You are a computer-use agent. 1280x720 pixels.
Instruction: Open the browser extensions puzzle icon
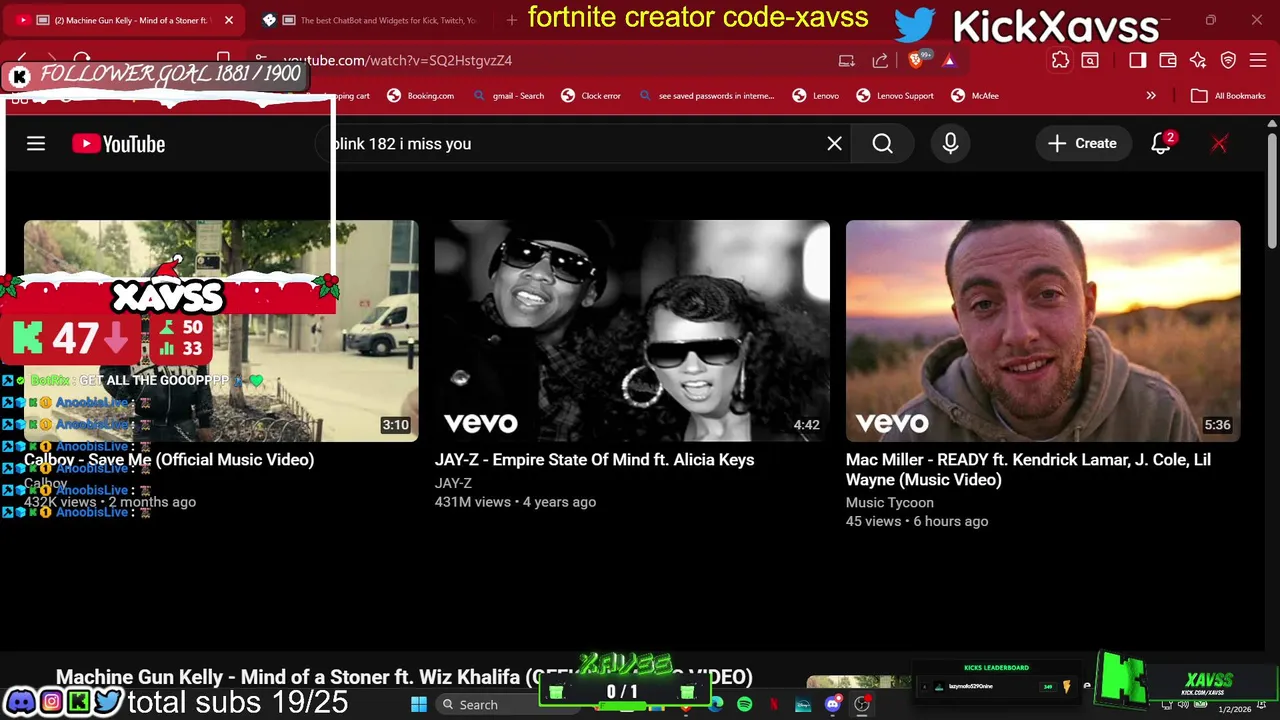[x=1060, y=61]
